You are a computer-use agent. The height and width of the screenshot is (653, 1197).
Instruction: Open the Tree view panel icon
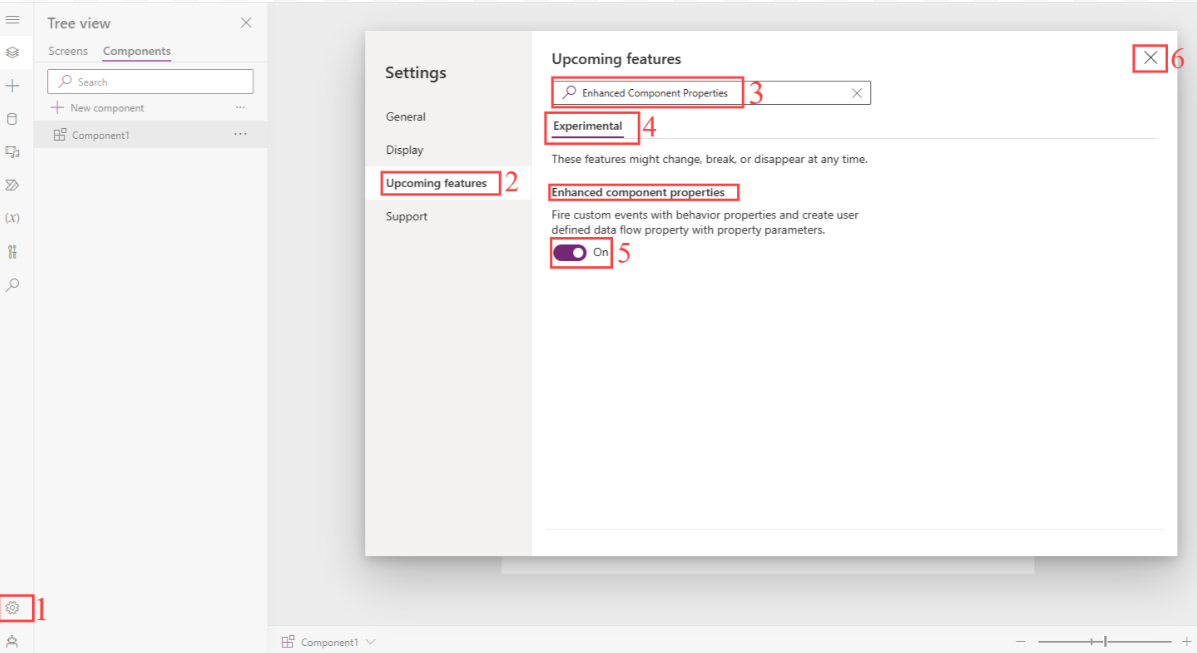point(13,52)
